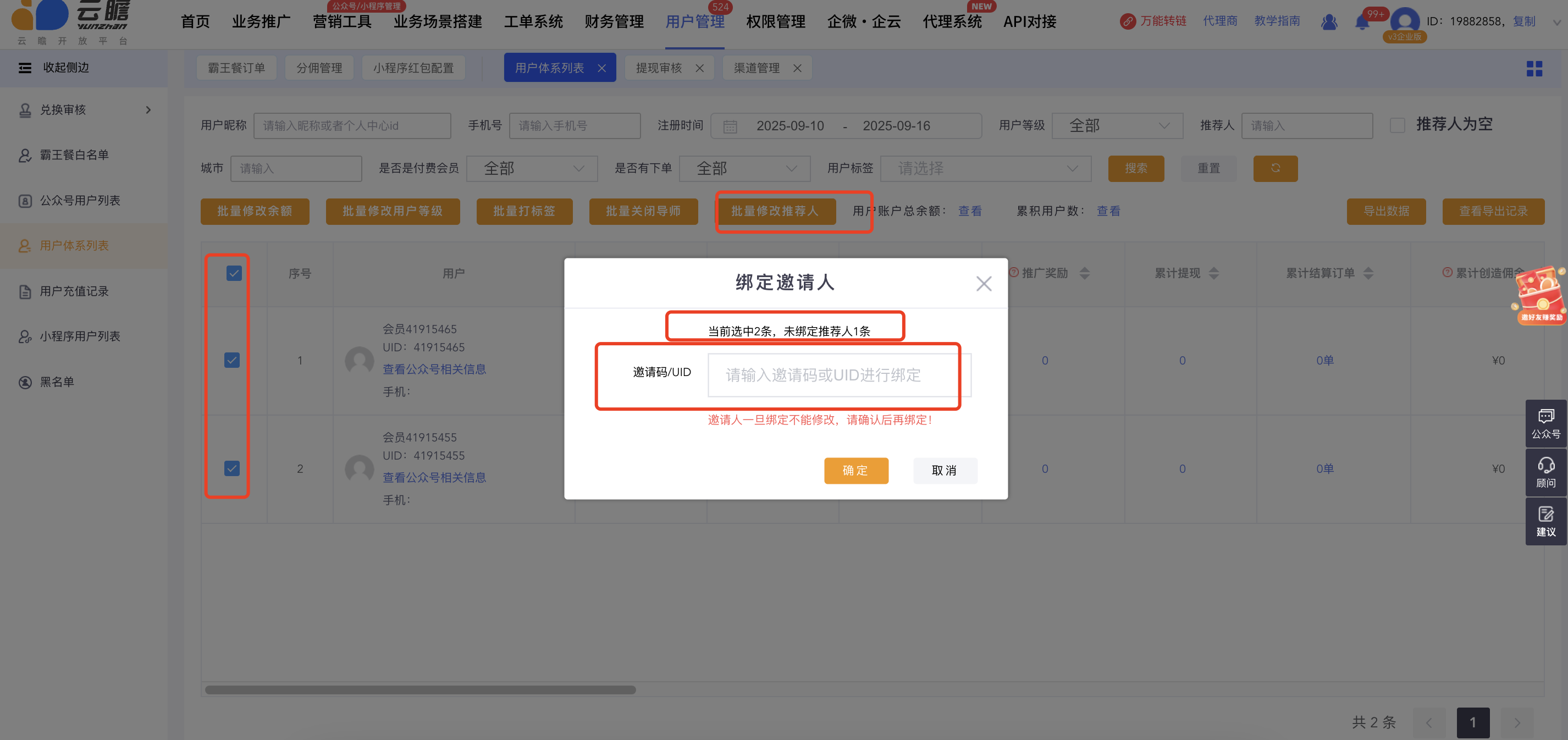Click the horizontal table scrollbar
This screenshot has width=1568, height=740.
tap(420, 689)
